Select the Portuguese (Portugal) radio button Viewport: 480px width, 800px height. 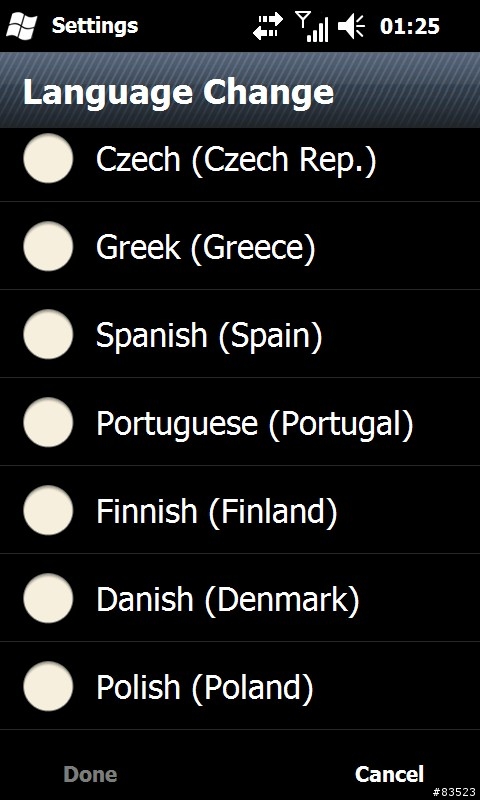point(48,422)
